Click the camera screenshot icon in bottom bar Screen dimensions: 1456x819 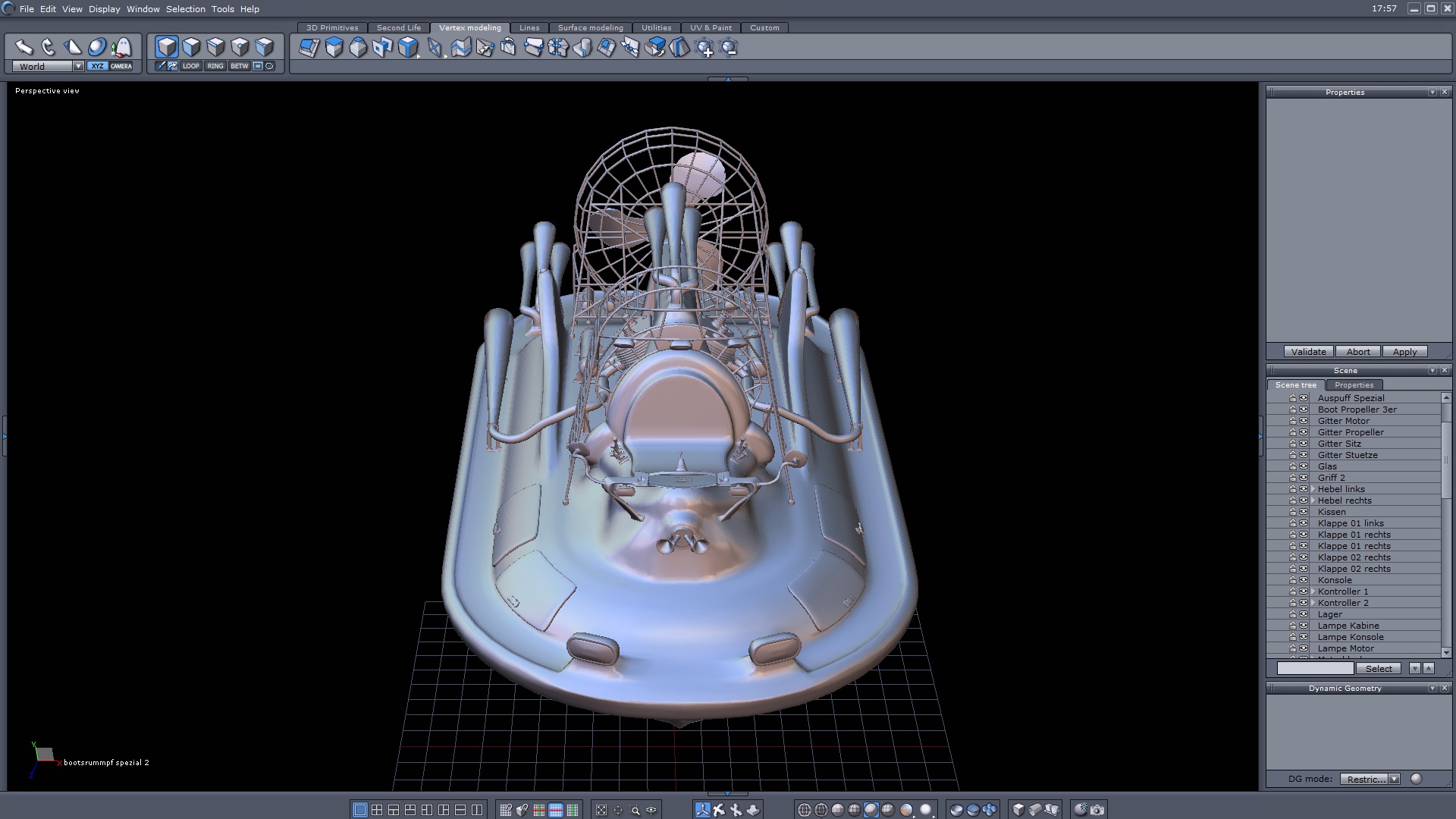(1097, 809)
